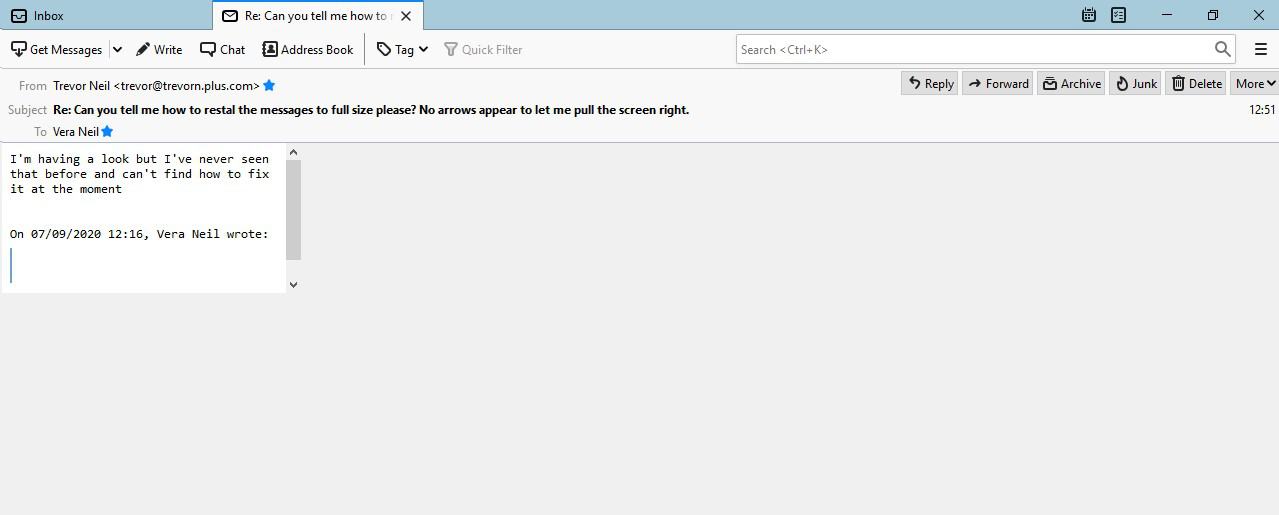Open the More actions dropdown
1279x515 pixels.
pyautogui.click(x=1255, y=84)
